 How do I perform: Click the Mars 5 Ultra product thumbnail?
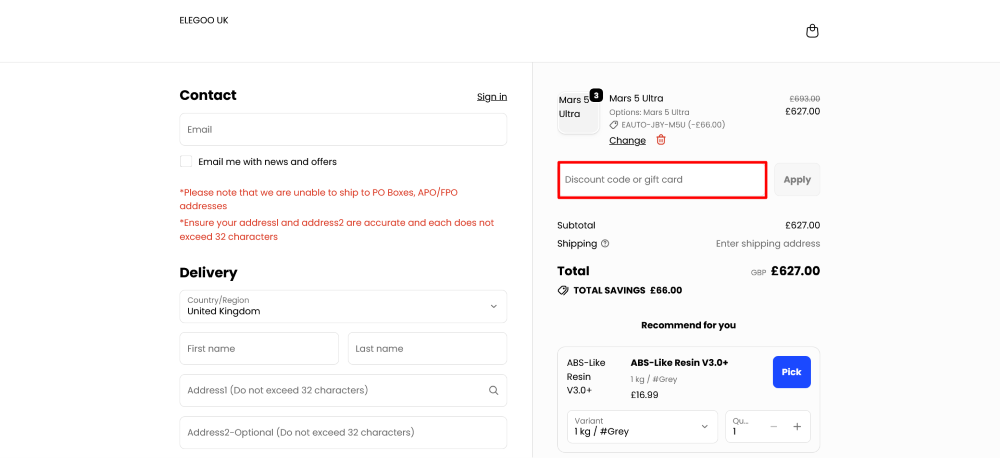pyautogui.click(x=578, y=113)
